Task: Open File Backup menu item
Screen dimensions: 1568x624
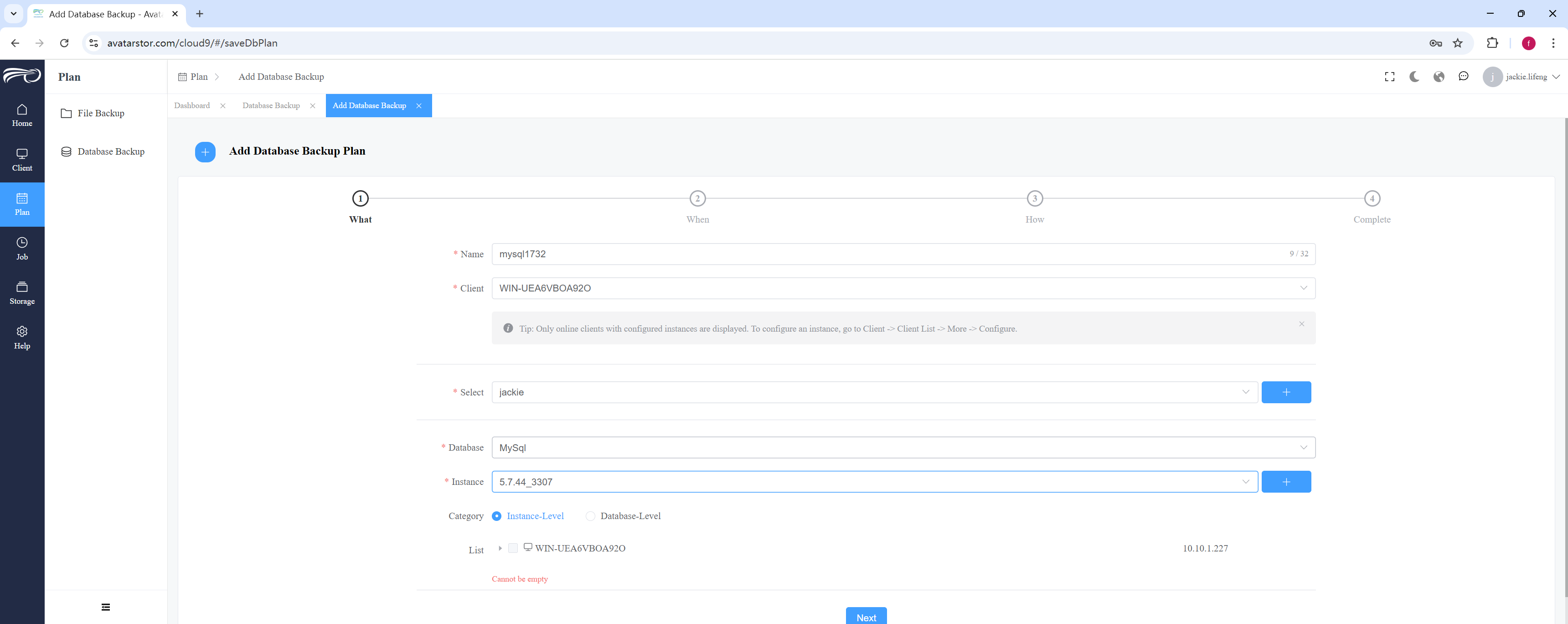Action: [101, 113]
